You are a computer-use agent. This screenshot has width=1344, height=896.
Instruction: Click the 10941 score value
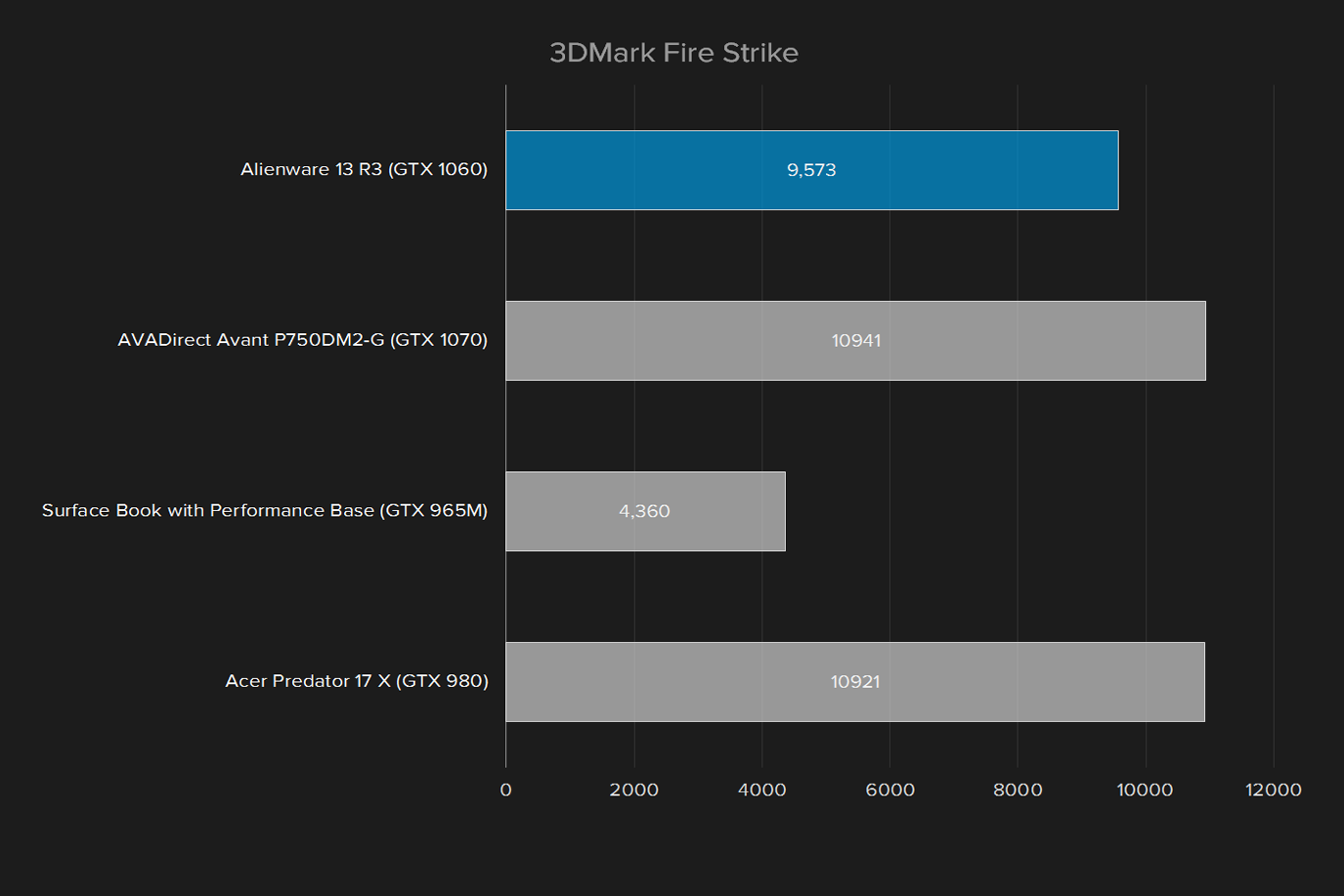click(856, 341)
